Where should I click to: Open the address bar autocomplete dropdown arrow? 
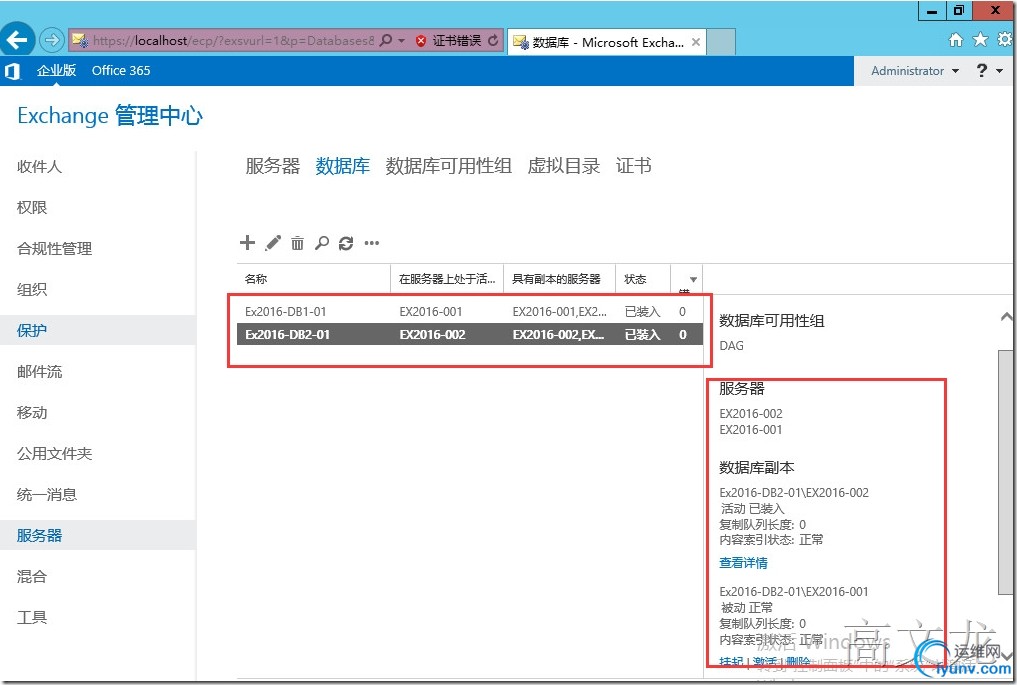pos(401,40)
